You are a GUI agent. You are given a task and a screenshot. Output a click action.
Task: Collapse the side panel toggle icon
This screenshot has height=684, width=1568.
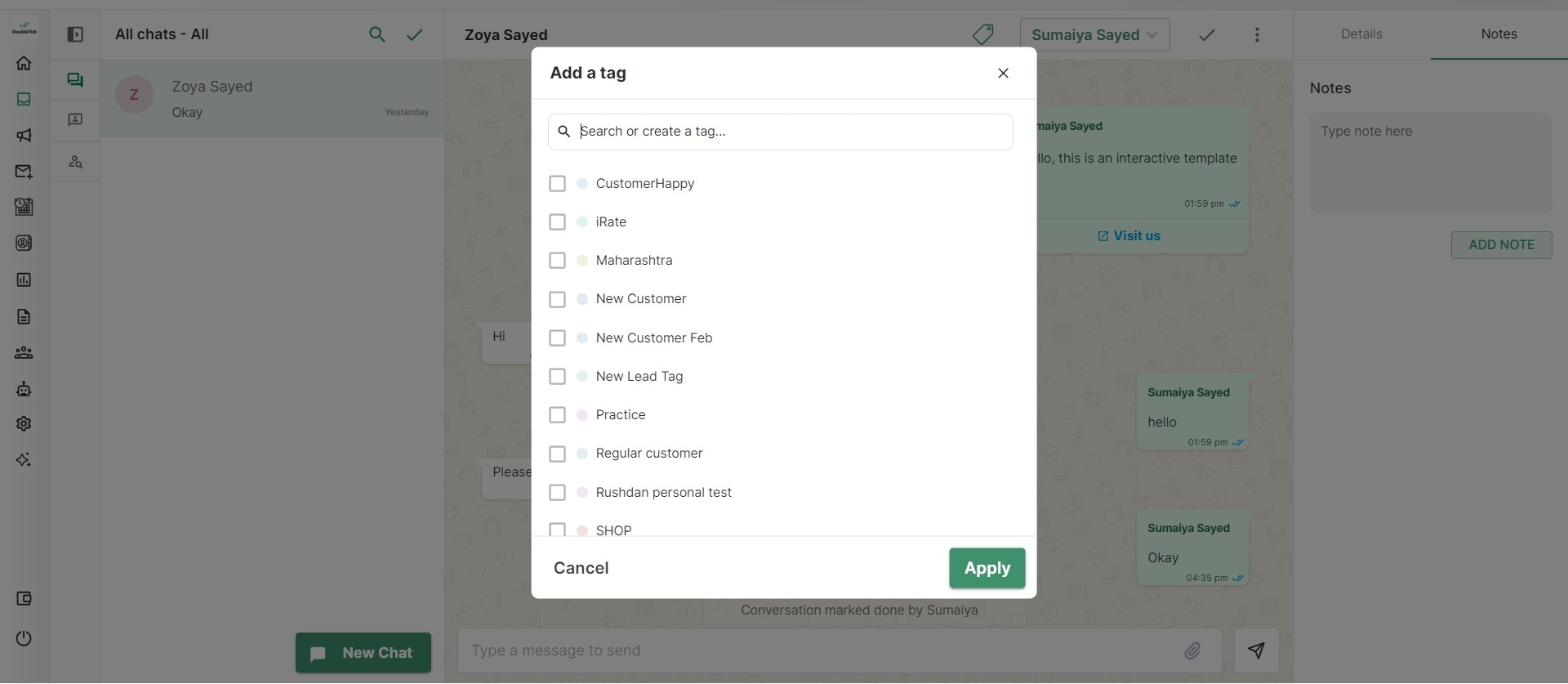pyautogui.click(x=75, y=34)
